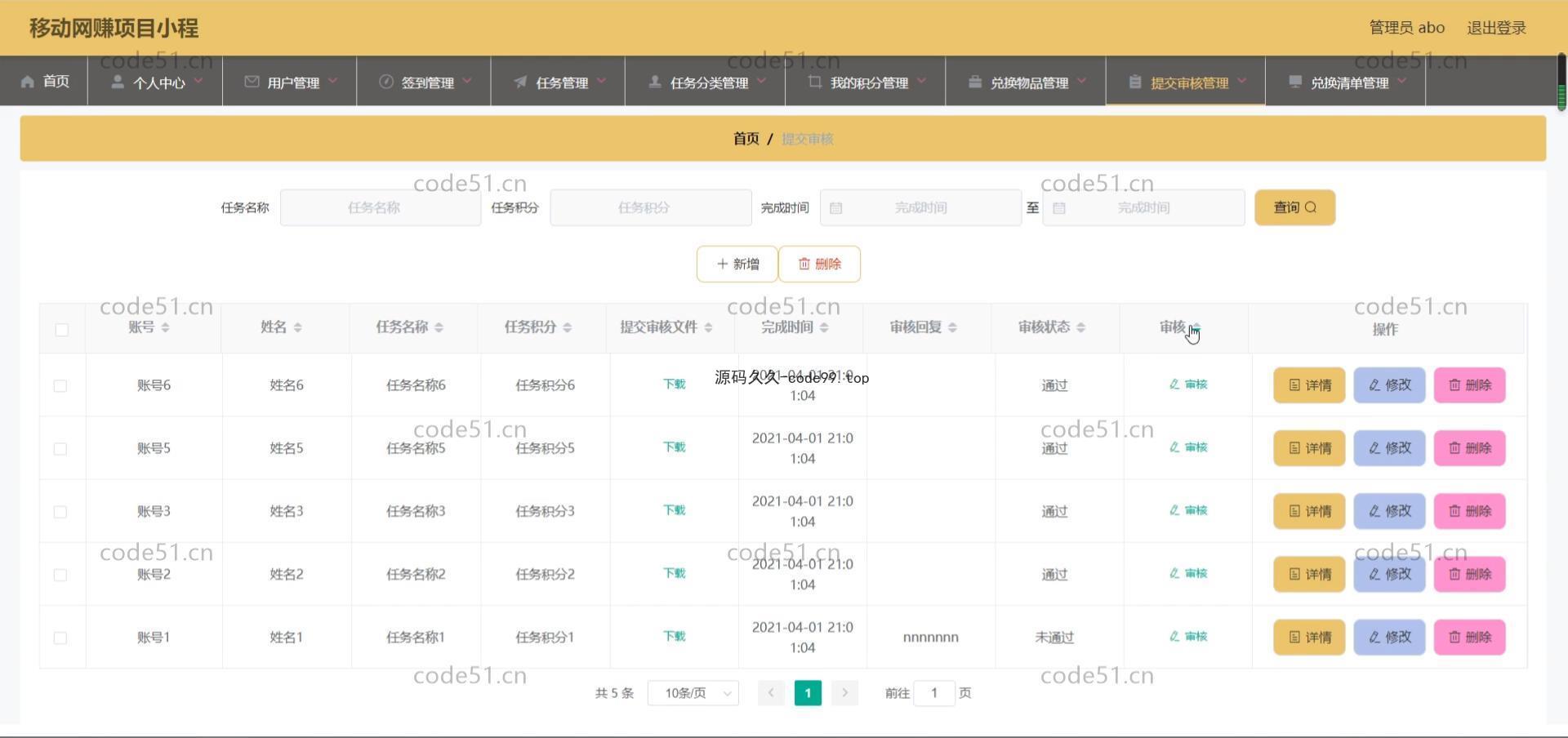
Task: Click the envelope icon beside 用户管理
Action: pos(252,82)
